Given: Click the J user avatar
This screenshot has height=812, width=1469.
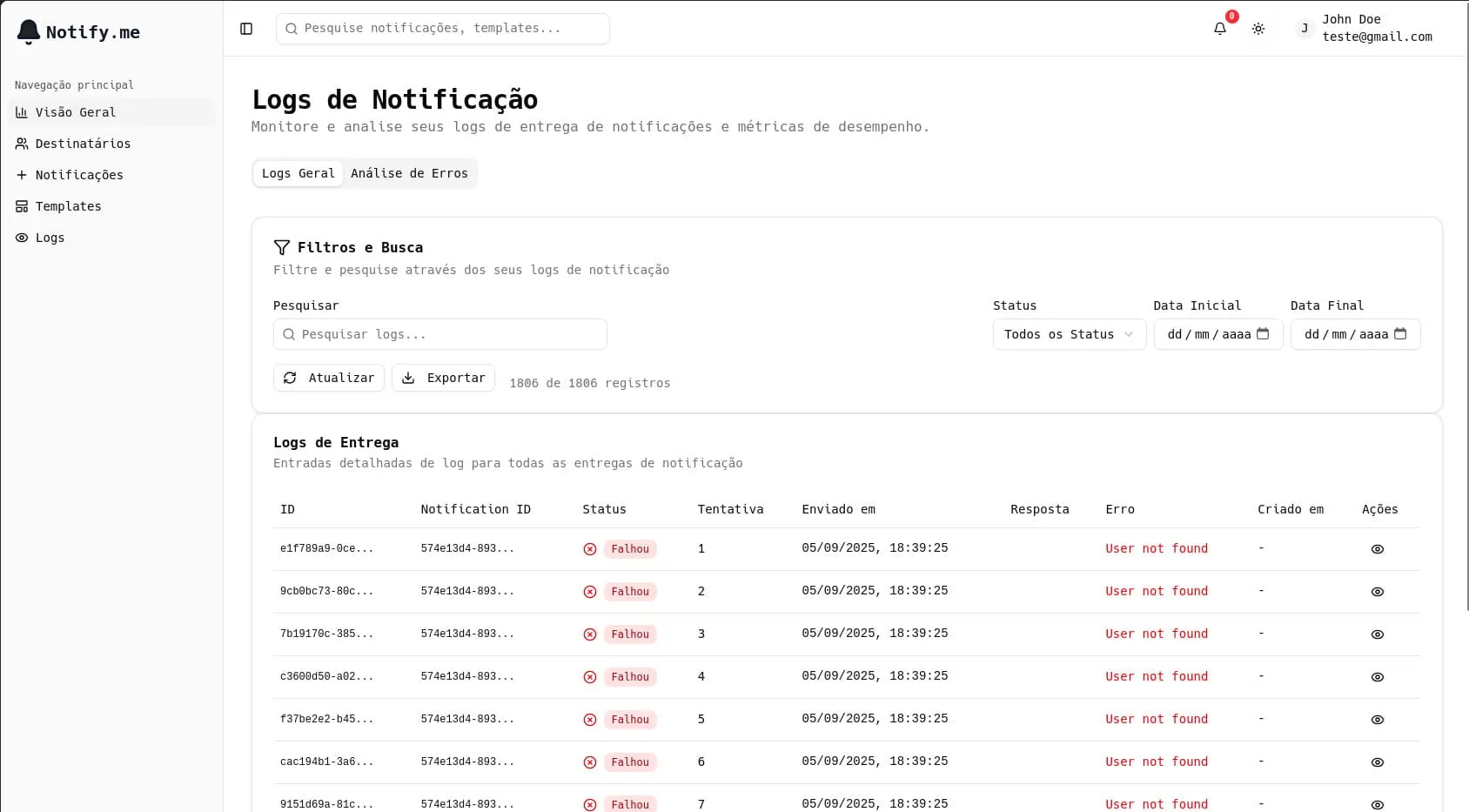Looking at the screenshot, I should 1305,29.
